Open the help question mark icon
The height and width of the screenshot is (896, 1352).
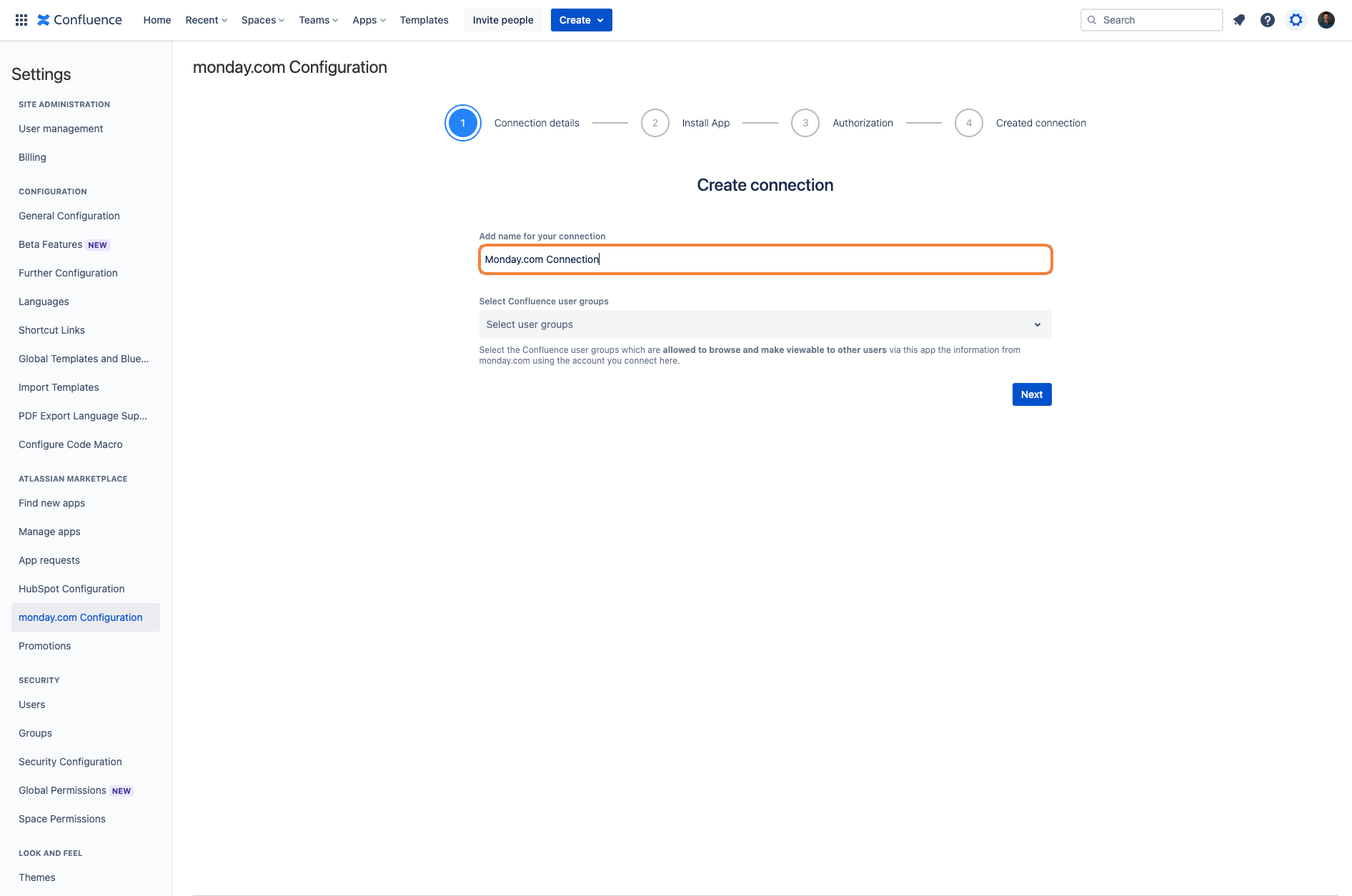(1268, 20)
